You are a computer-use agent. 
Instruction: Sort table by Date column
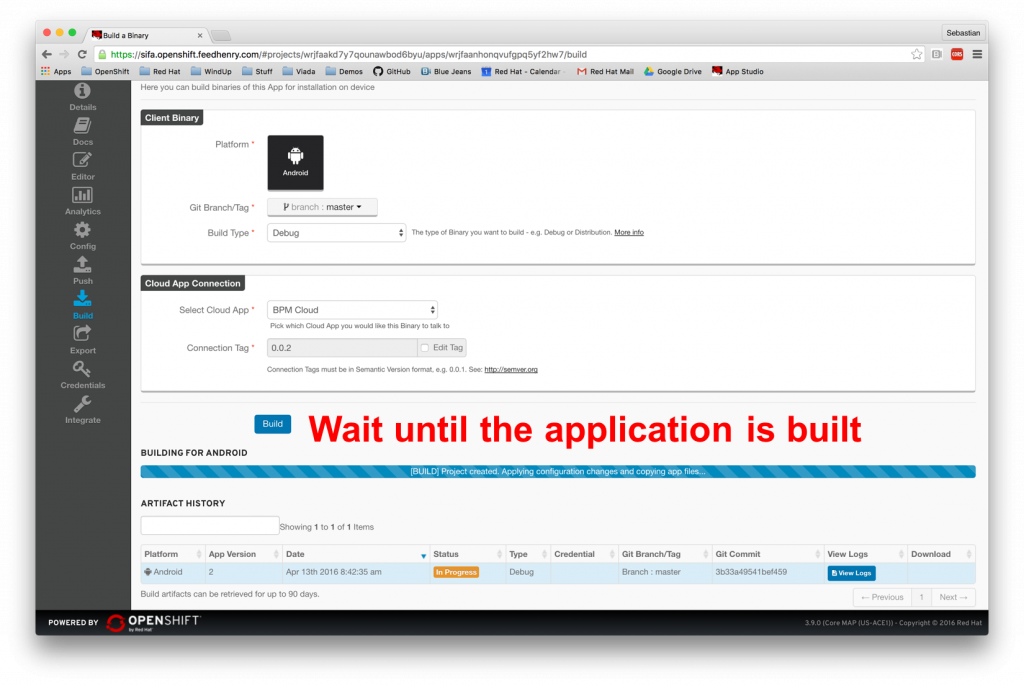point(356,554)
